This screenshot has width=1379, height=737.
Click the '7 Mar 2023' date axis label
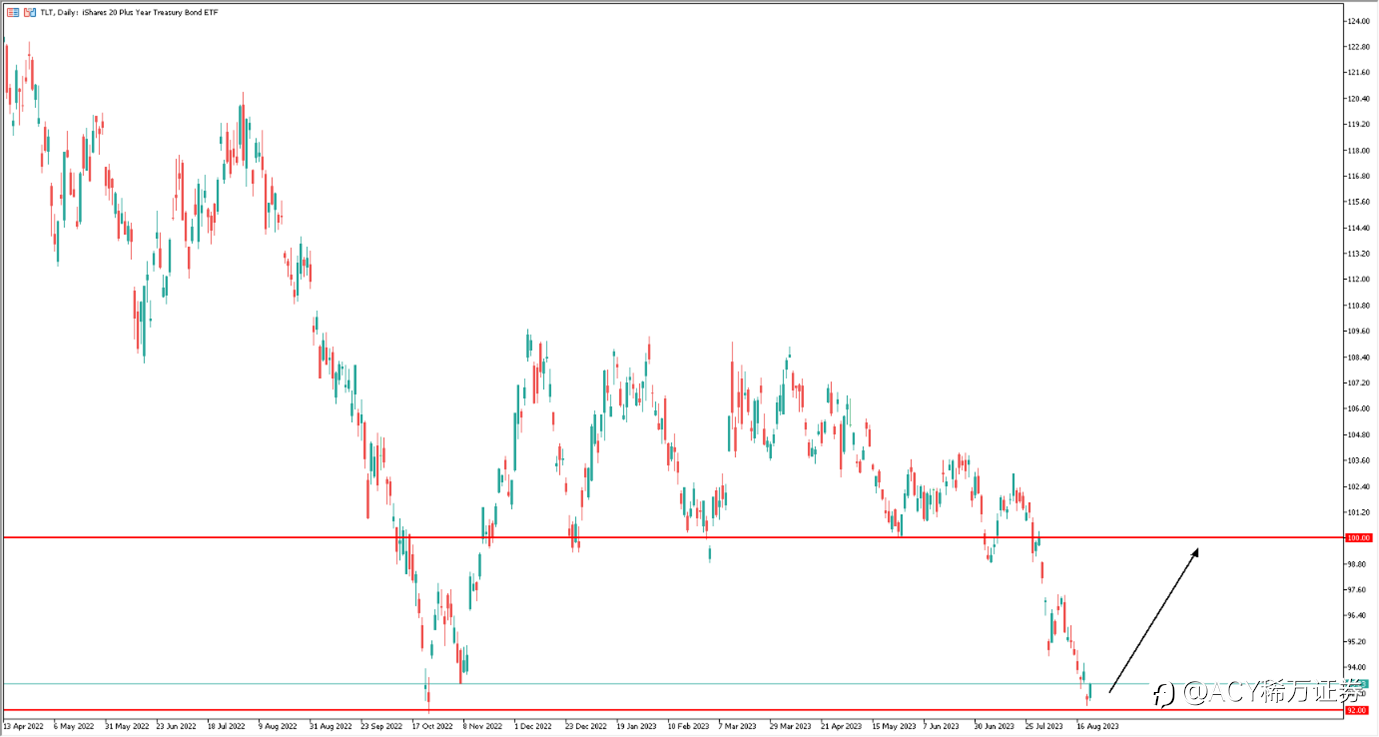pos(739,727)
